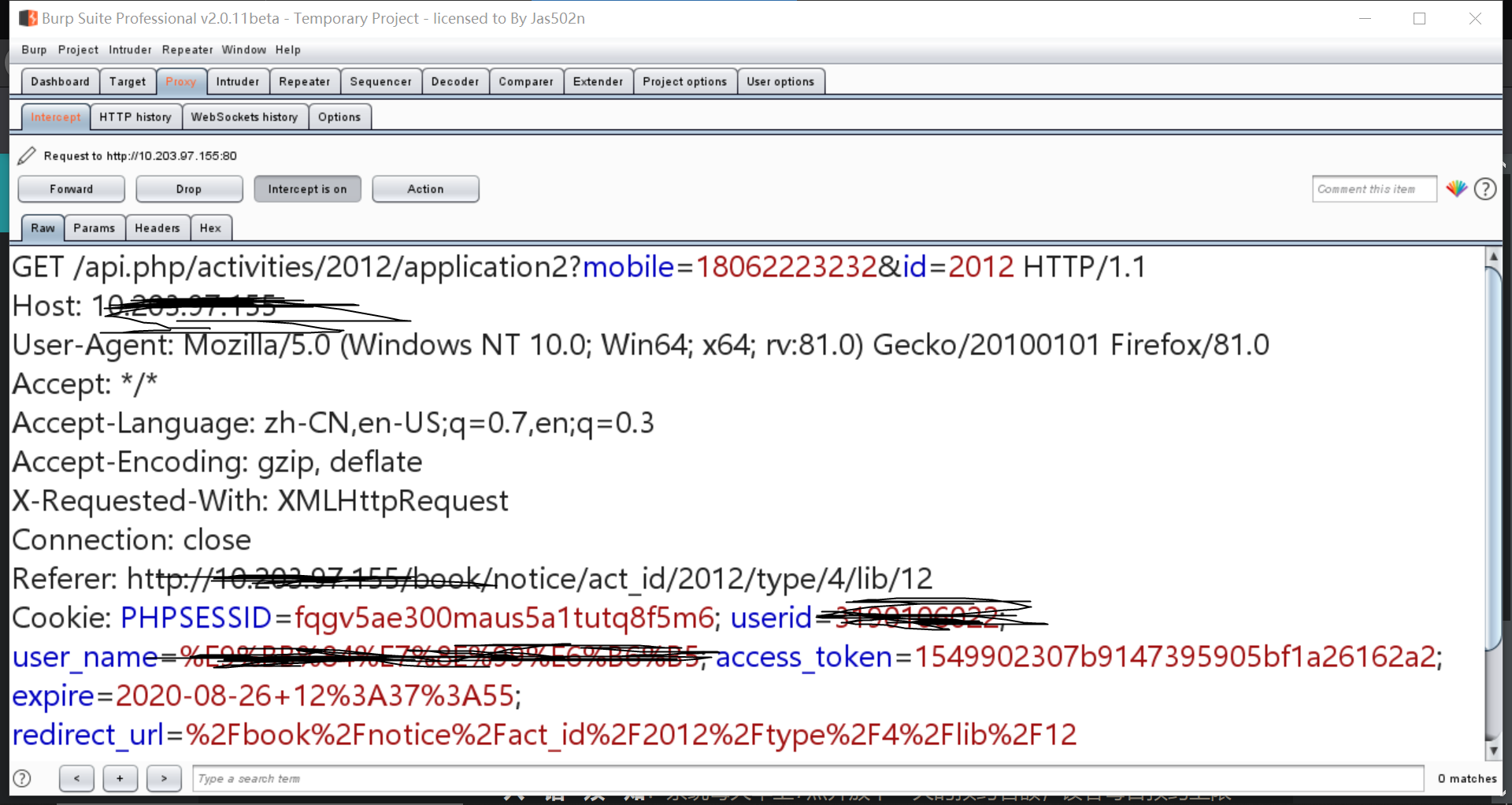1512x805 pixels.
Task: Open the Sequencer tab
Action: 381,82
